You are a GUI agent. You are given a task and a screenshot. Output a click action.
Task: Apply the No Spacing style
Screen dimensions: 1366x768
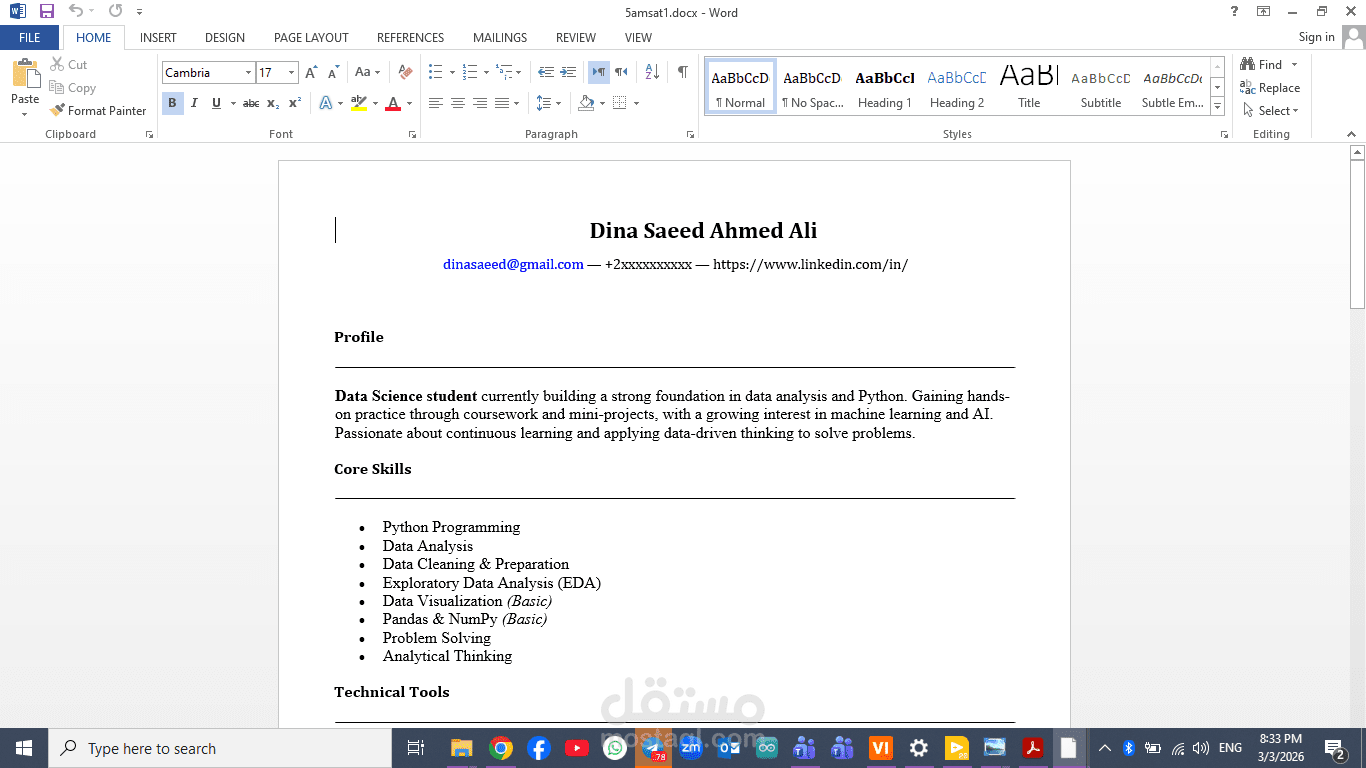pyautogui.click(x=812, y=86)
